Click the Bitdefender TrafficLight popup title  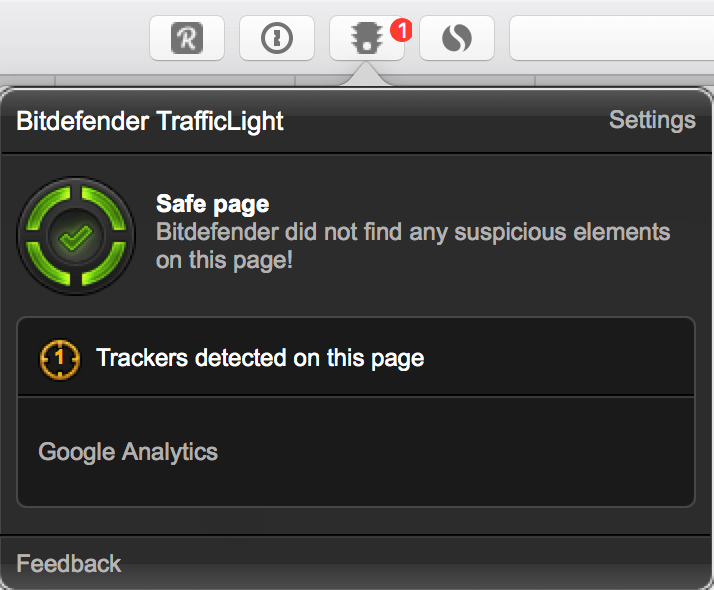point(150,122)
